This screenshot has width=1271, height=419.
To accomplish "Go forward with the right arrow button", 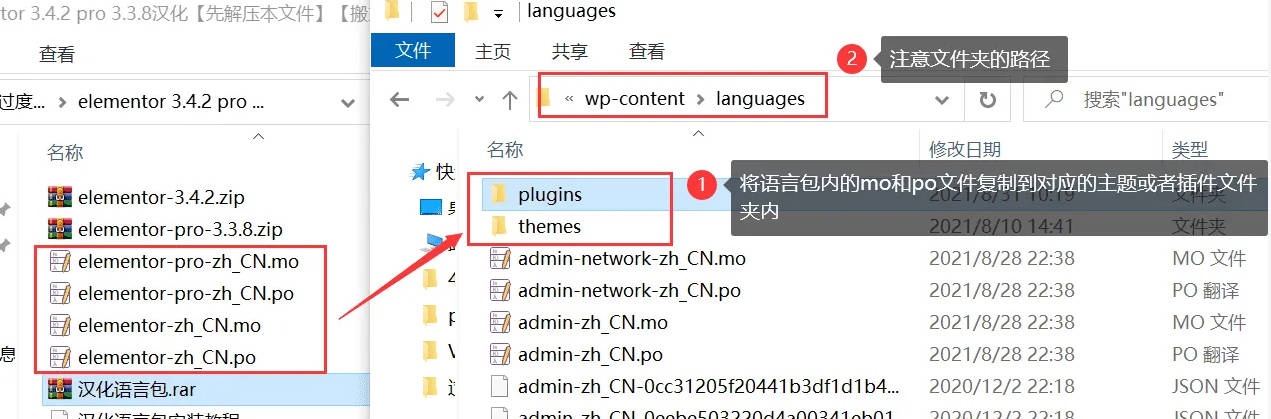I will (446, 99).
